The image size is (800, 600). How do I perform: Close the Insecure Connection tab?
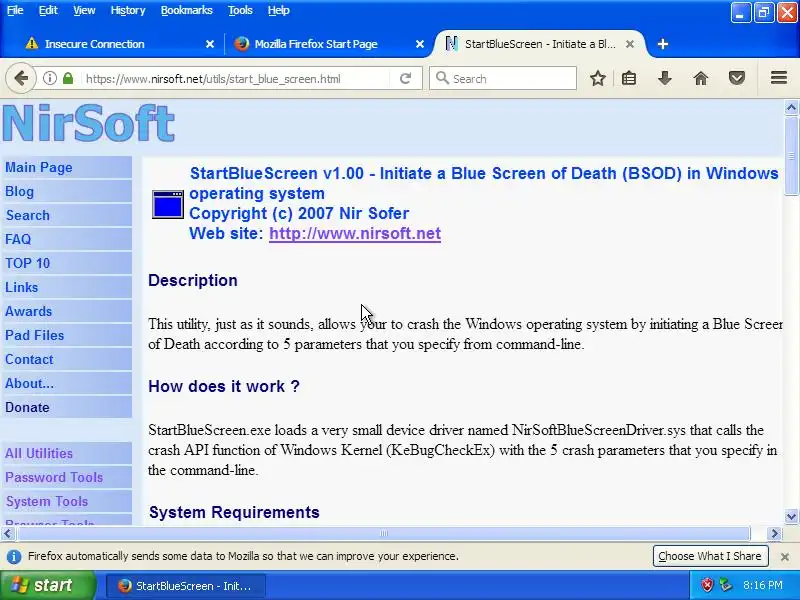coord(210,44)
